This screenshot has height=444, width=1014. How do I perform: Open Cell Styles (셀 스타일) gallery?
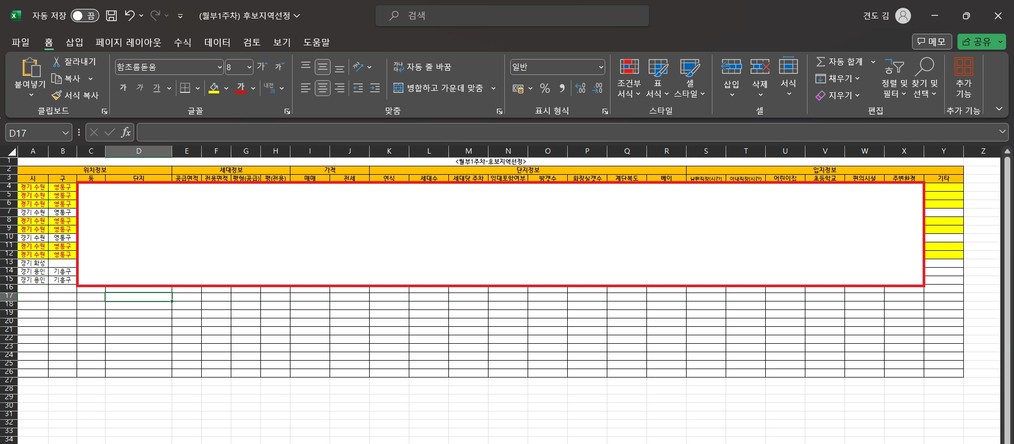click(689, 79)
